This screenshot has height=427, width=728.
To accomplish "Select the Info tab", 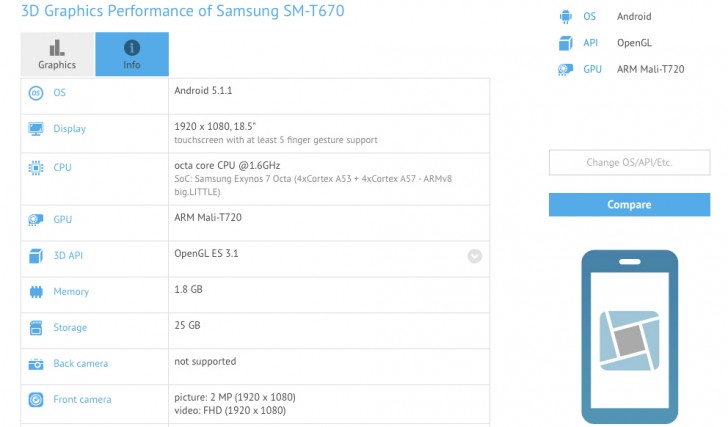I will click(132, 54).
